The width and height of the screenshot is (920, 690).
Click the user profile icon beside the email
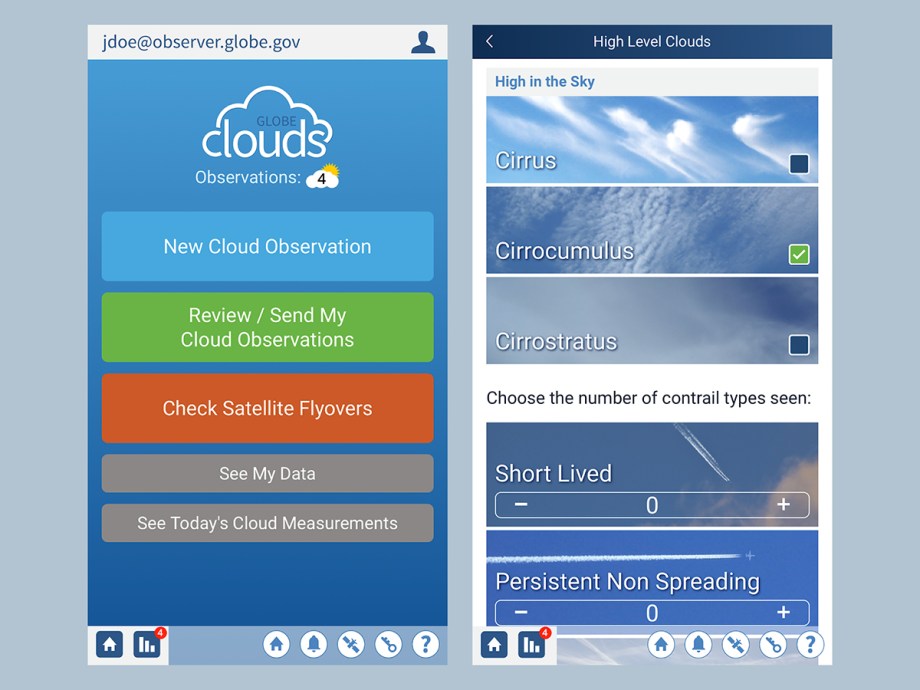pyautogui.click(x=423, y=41)
